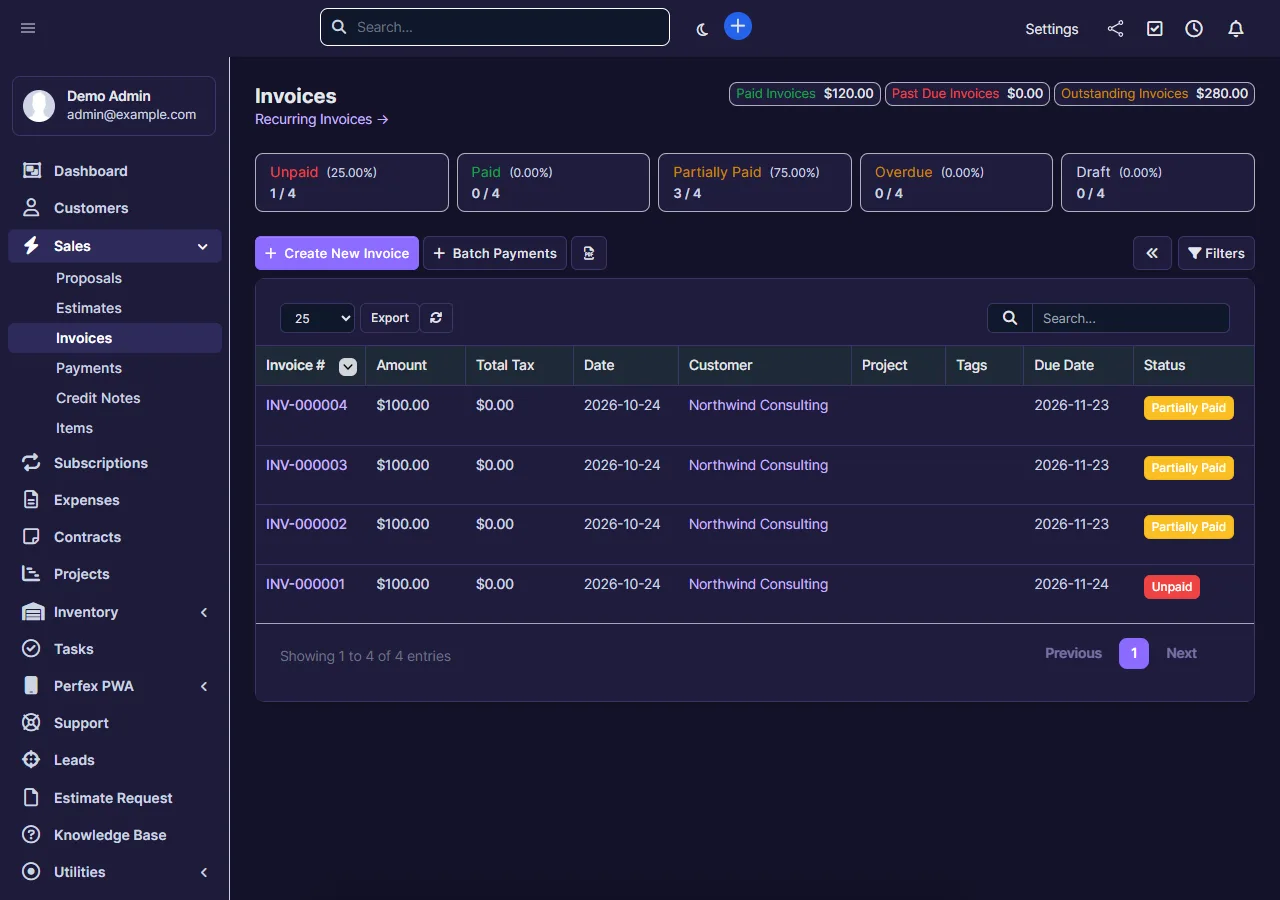Open the Projects sidebar item
This screenshot has height=900, width=1280.
(x=115, y=574)
